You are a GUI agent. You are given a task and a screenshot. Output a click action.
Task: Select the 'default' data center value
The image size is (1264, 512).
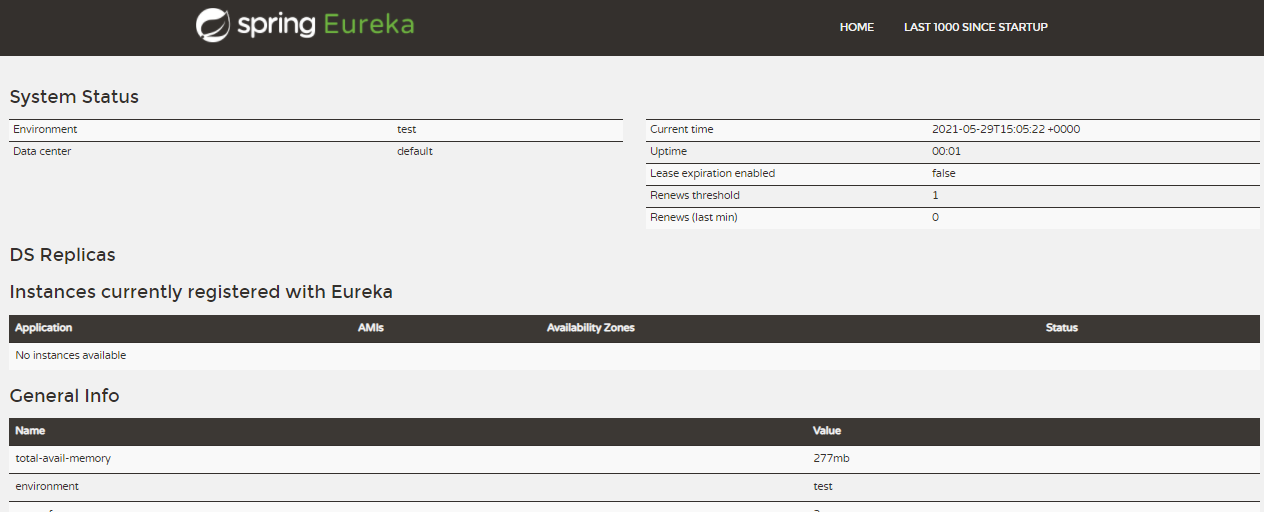[x=415, y=152]
